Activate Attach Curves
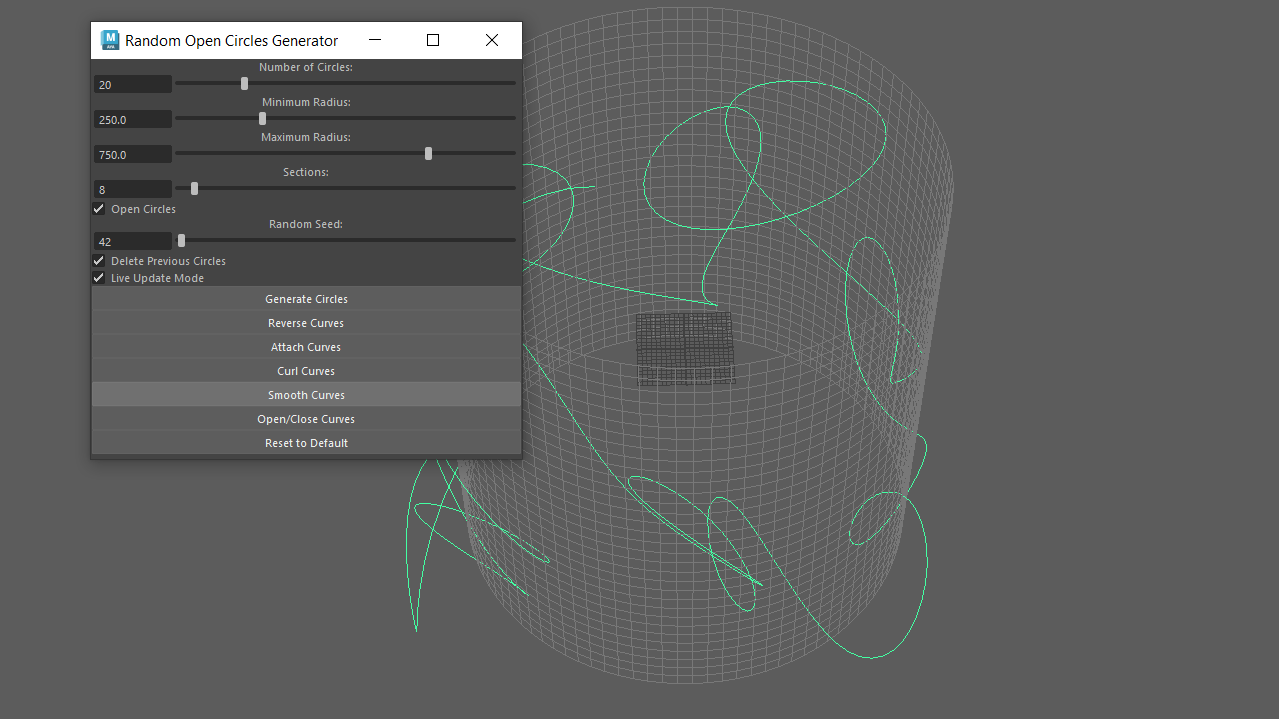 coord(305,346)
